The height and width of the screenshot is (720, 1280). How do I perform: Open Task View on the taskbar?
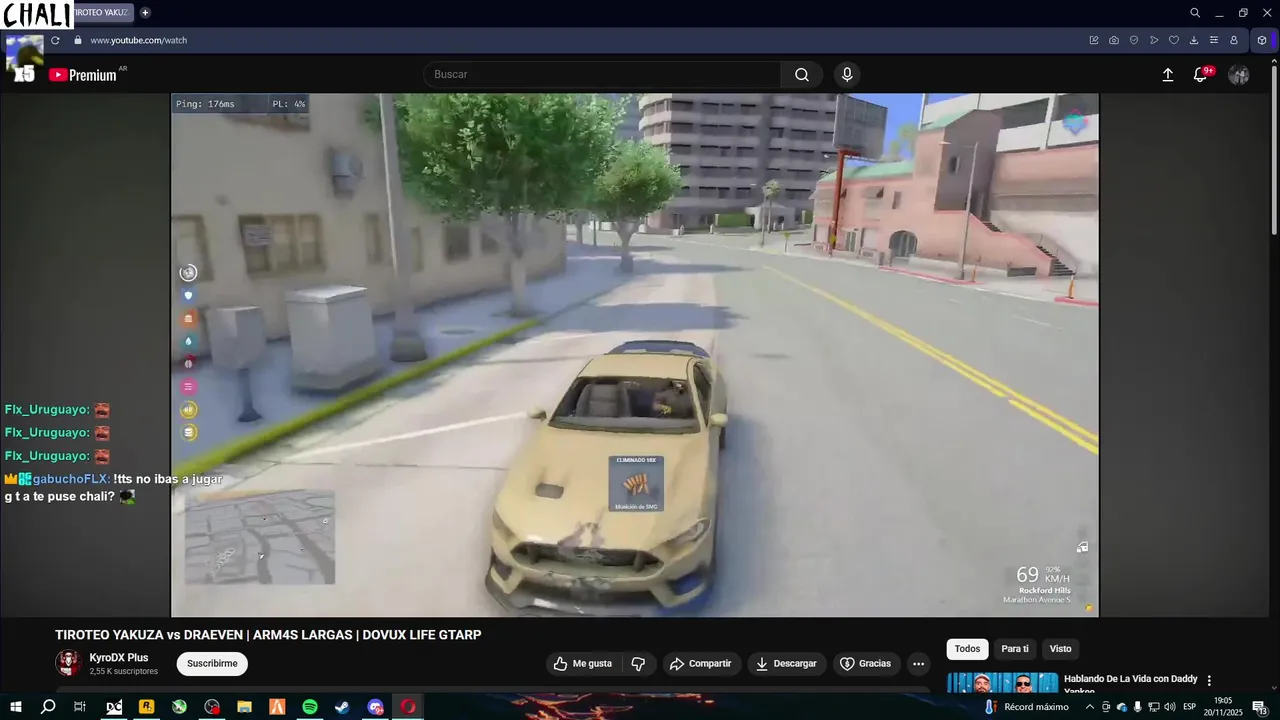[80, 707]
